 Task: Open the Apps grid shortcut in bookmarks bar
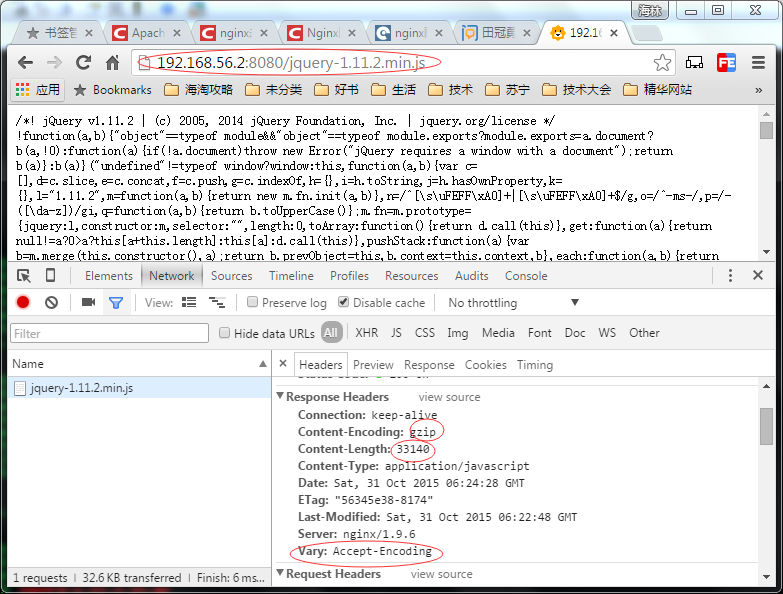click(38, 90)
